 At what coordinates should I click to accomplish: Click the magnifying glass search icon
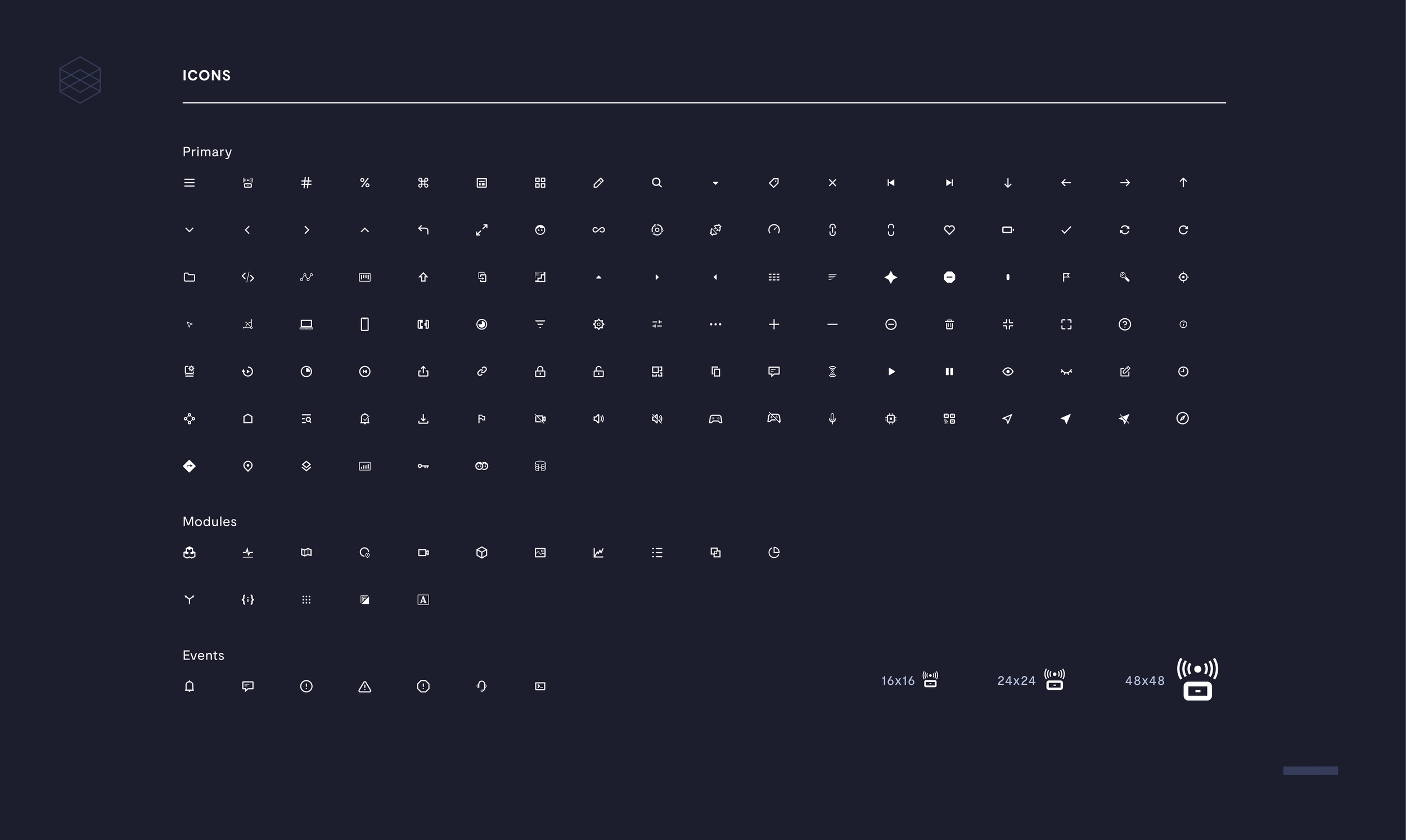coord(656,183)
